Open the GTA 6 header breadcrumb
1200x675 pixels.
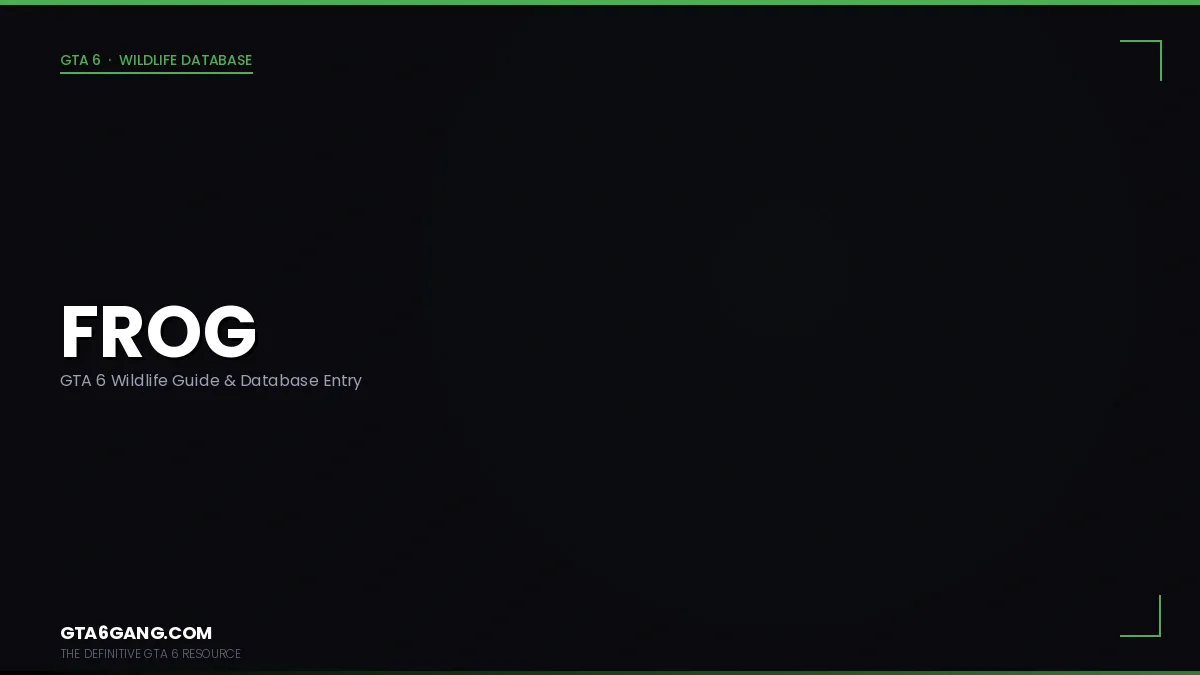point(80,60)
